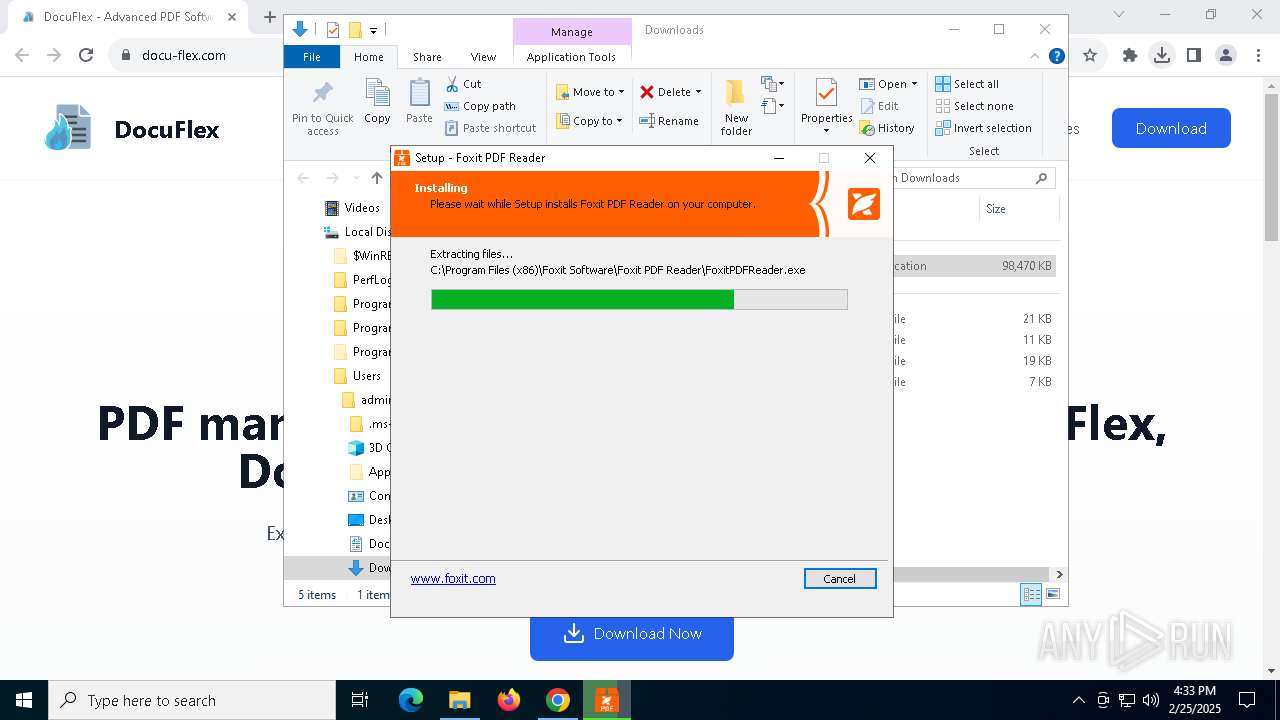Click Cut in the Explorer ribbon
Image resolution: width=1280 pixels, height=720 pixels.
pyautogui.click(x=463, y=84)
